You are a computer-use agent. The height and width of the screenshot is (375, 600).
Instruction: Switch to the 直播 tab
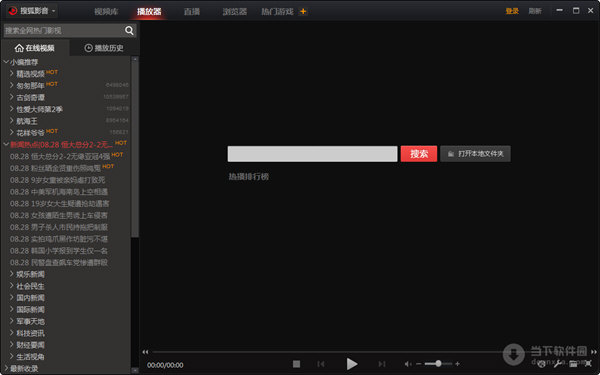[x=192, y=11]
